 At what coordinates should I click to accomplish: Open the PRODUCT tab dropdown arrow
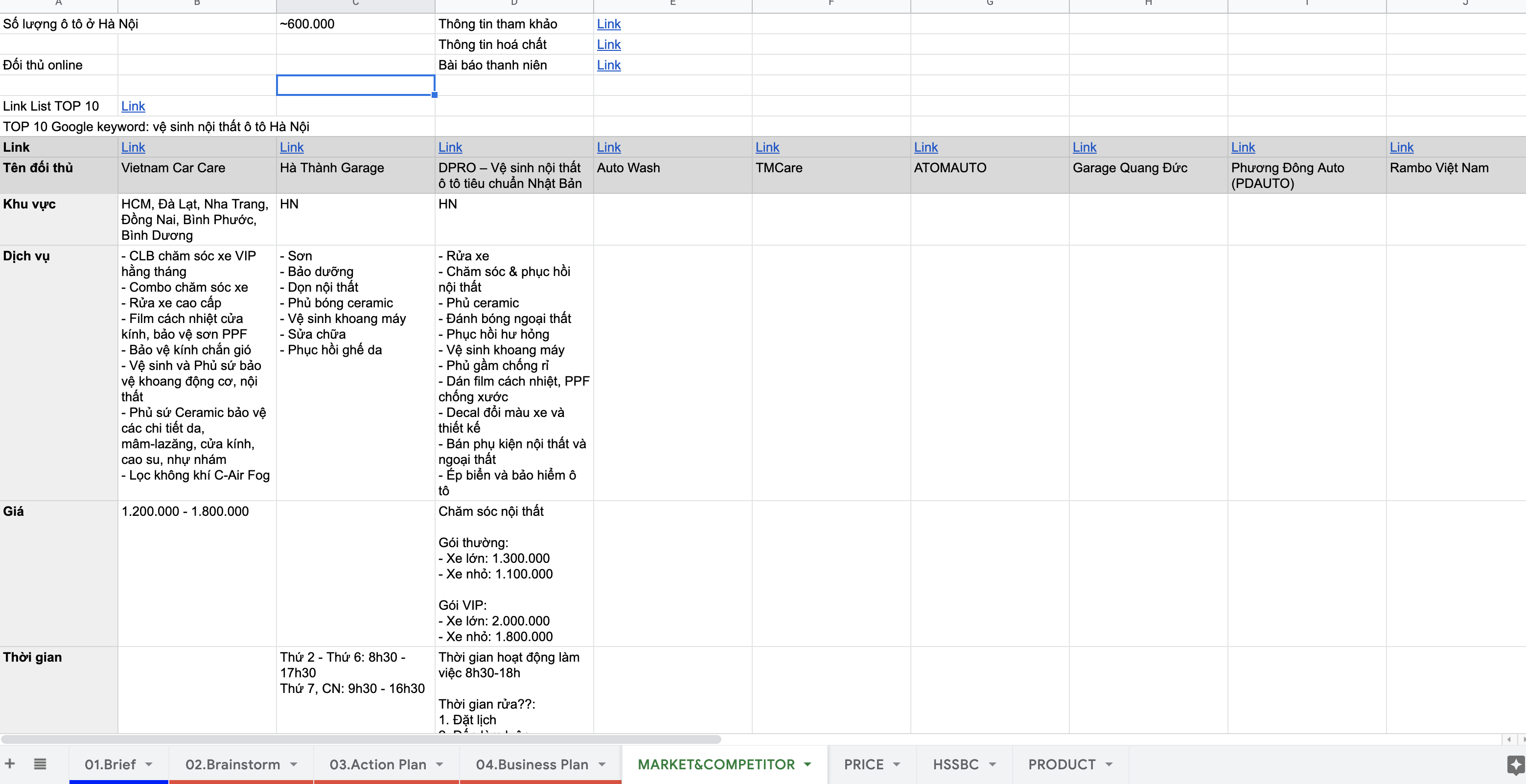[x=1109, y=764]
